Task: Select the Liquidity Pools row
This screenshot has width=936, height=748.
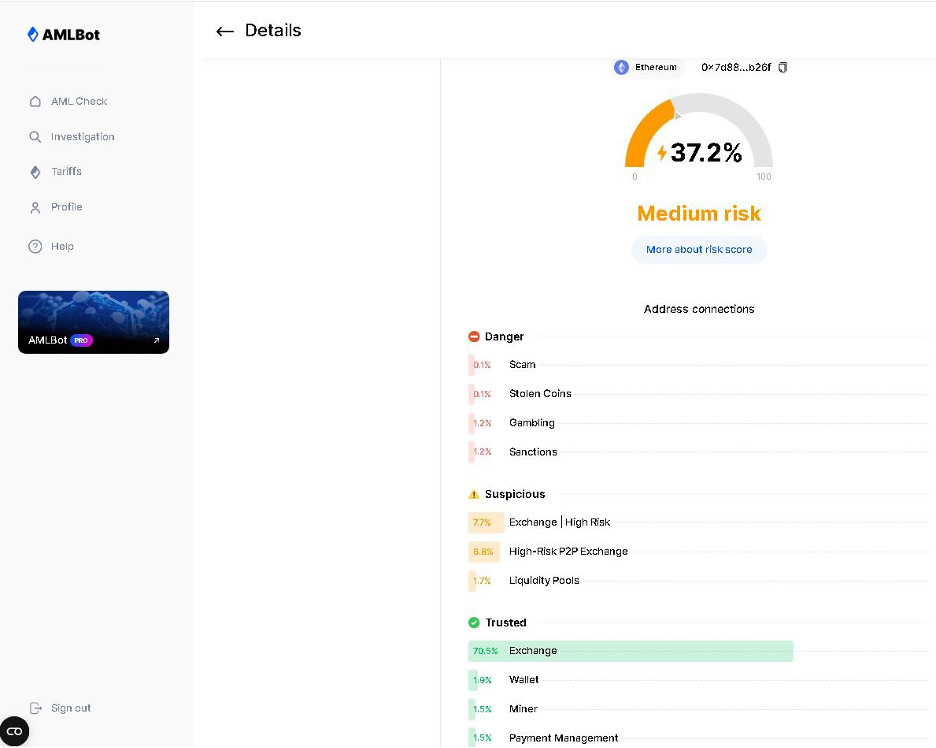Action: click(698, 580)
